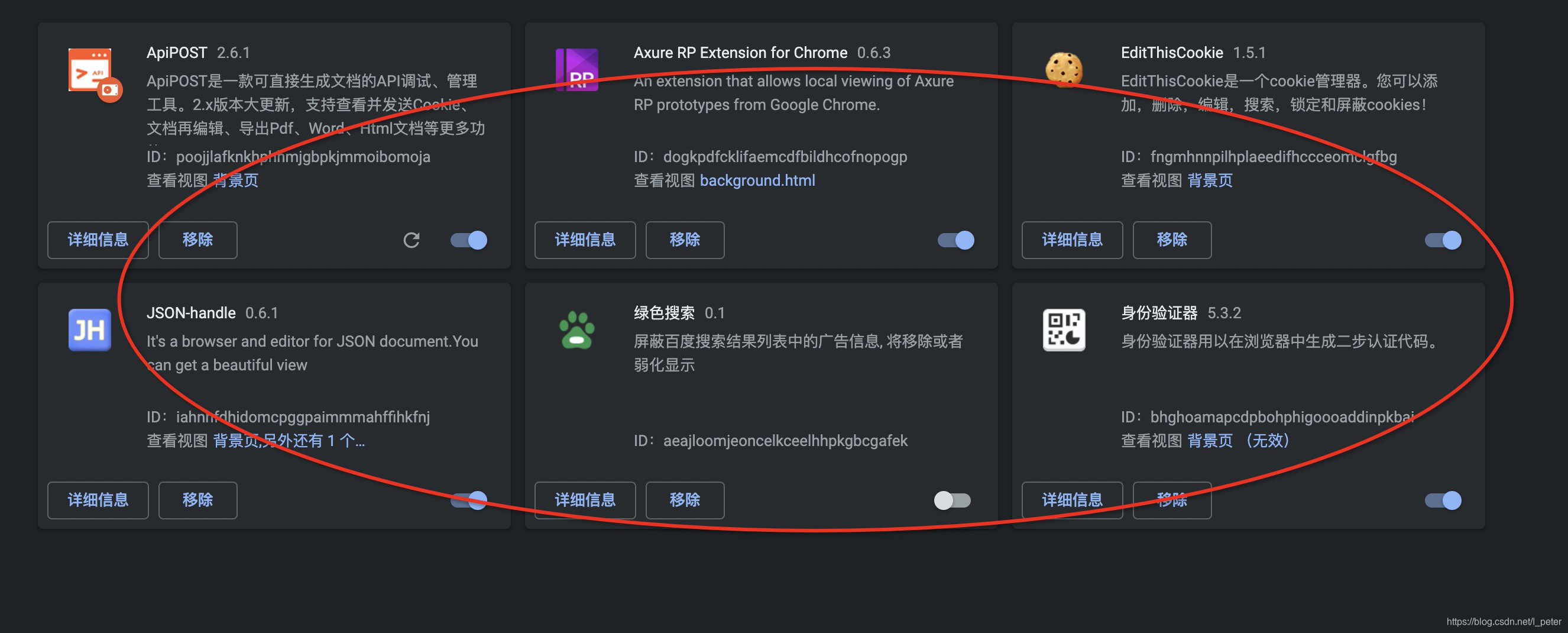Open 详细信息 for ApiPOST
Viewport: 1568px width, 633px height.
click(98, 240)
